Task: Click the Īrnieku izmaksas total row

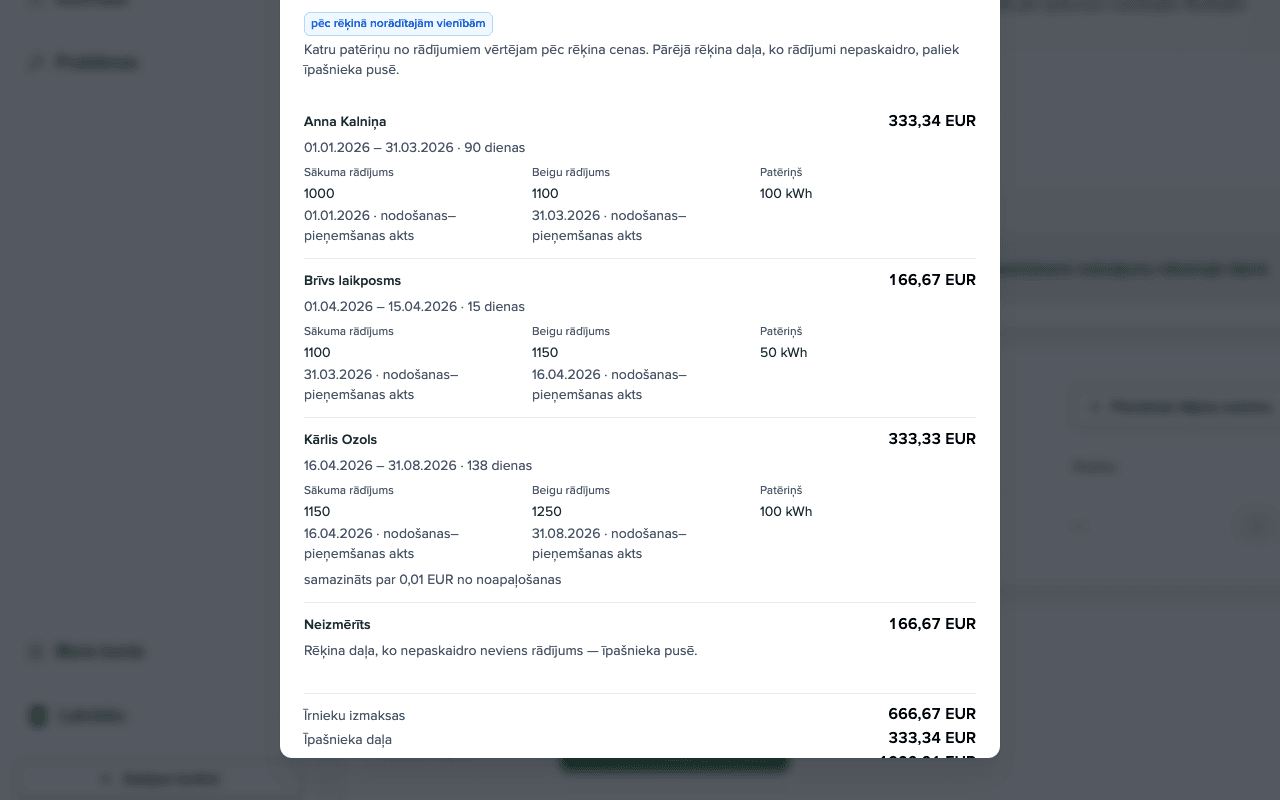Action: point(640,715)
